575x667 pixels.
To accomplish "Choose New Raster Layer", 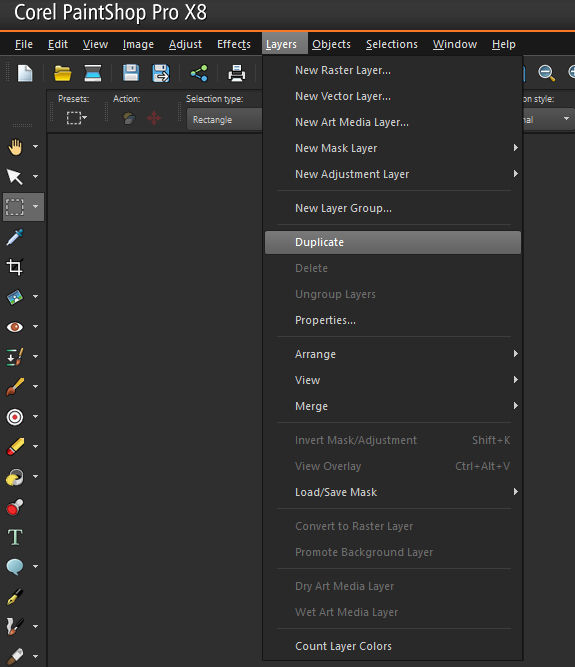I will (x=393, y=70).
